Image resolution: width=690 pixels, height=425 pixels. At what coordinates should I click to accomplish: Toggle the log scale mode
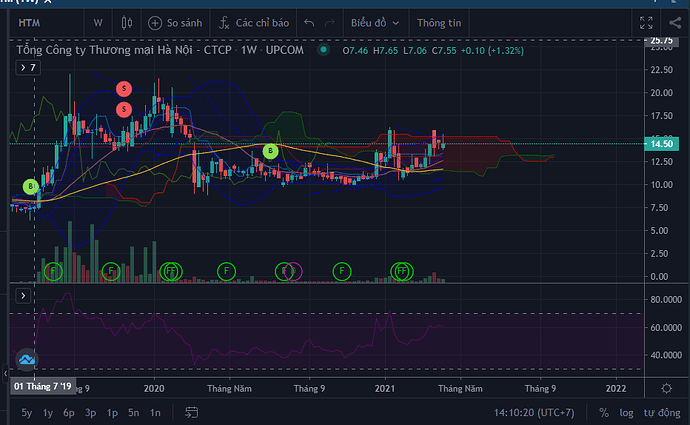tap(626, 412)
